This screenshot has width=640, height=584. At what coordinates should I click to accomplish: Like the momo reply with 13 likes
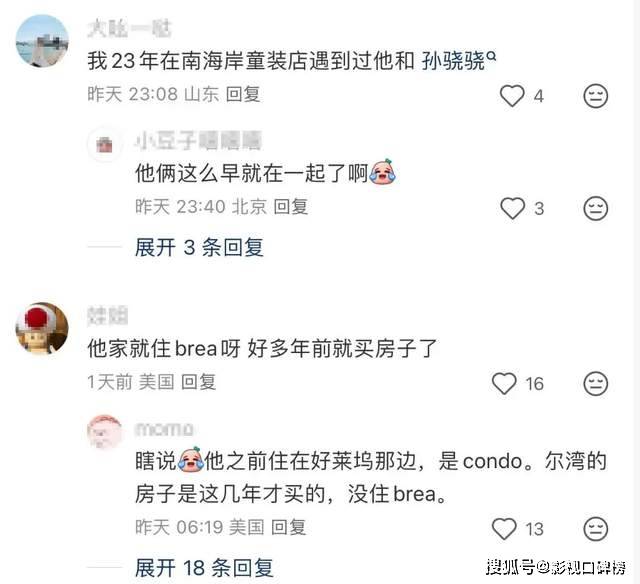pos(504,529)
